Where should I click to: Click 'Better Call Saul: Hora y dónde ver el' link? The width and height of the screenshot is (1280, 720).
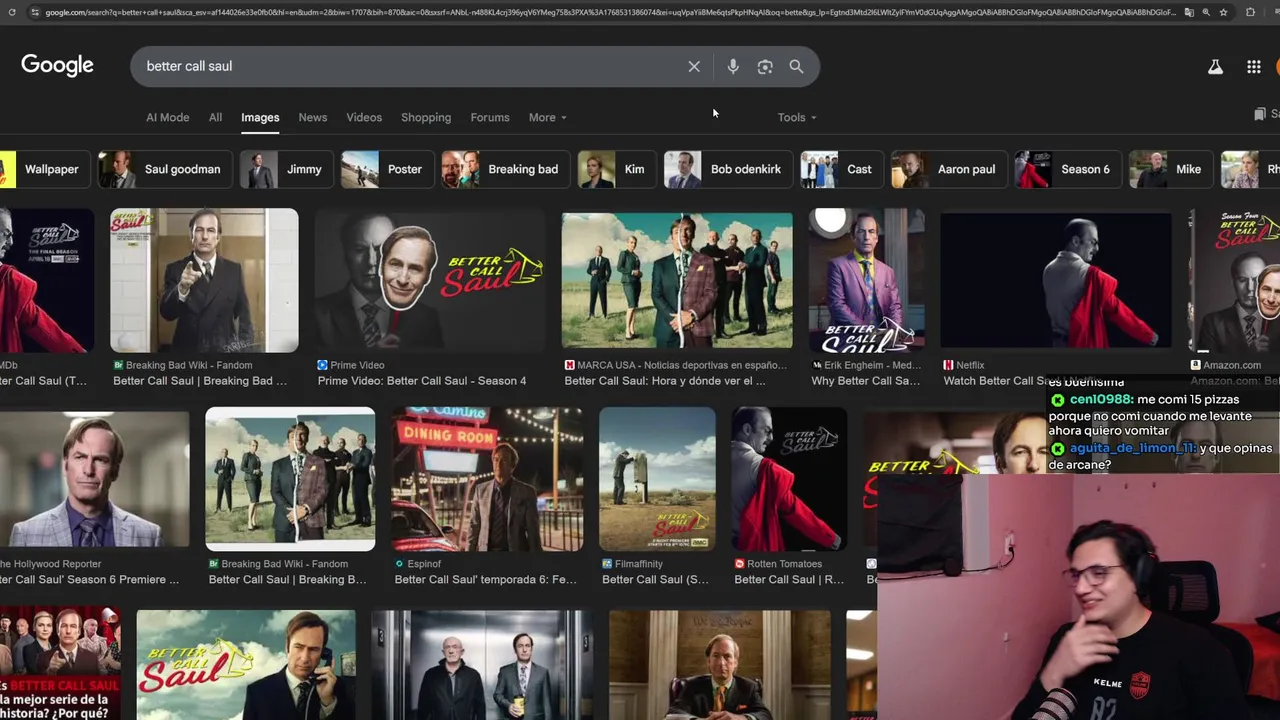[665, 381]
